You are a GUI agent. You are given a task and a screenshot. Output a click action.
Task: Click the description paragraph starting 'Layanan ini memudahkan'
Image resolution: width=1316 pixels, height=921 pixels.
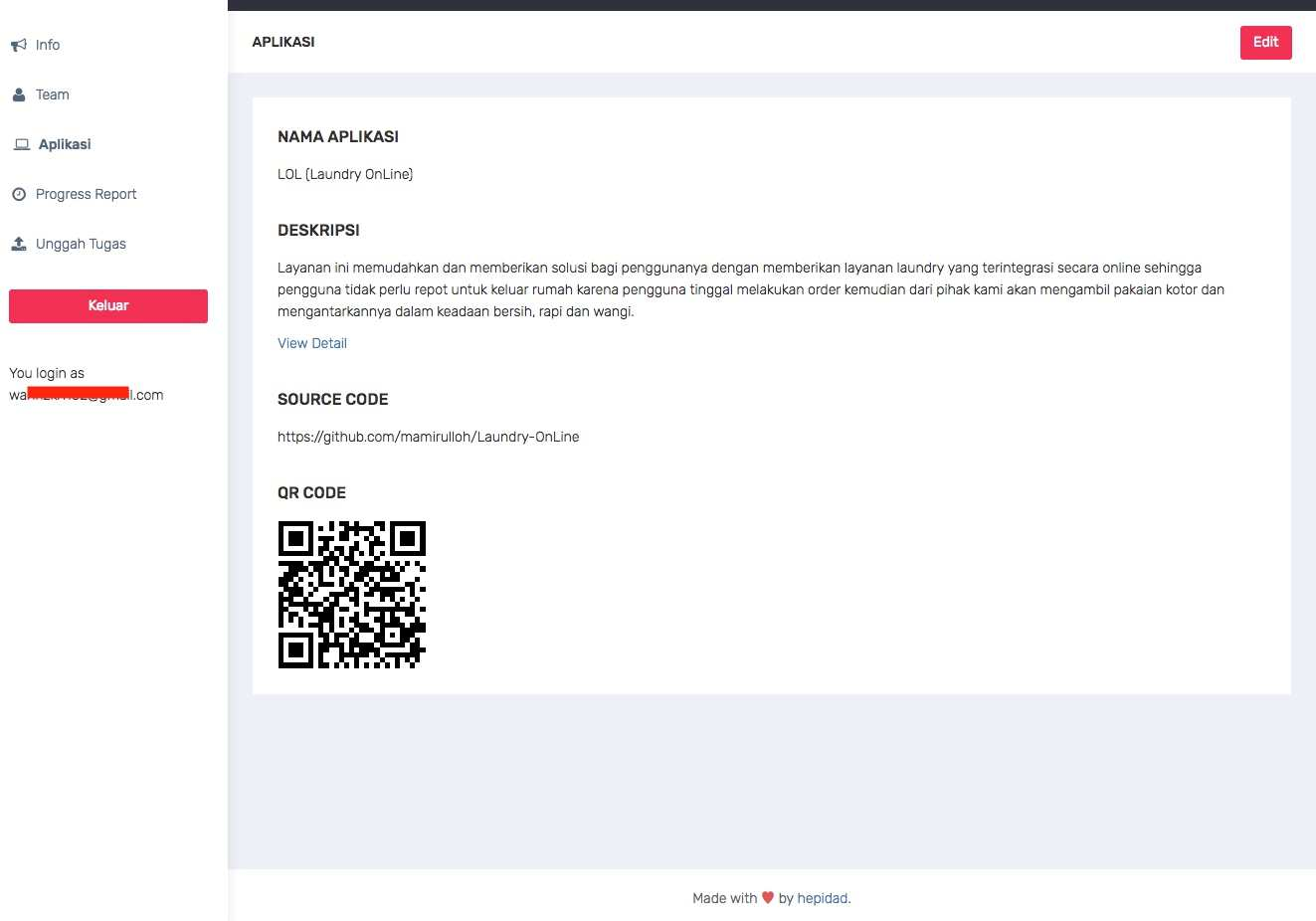click(x=751, y=289)
